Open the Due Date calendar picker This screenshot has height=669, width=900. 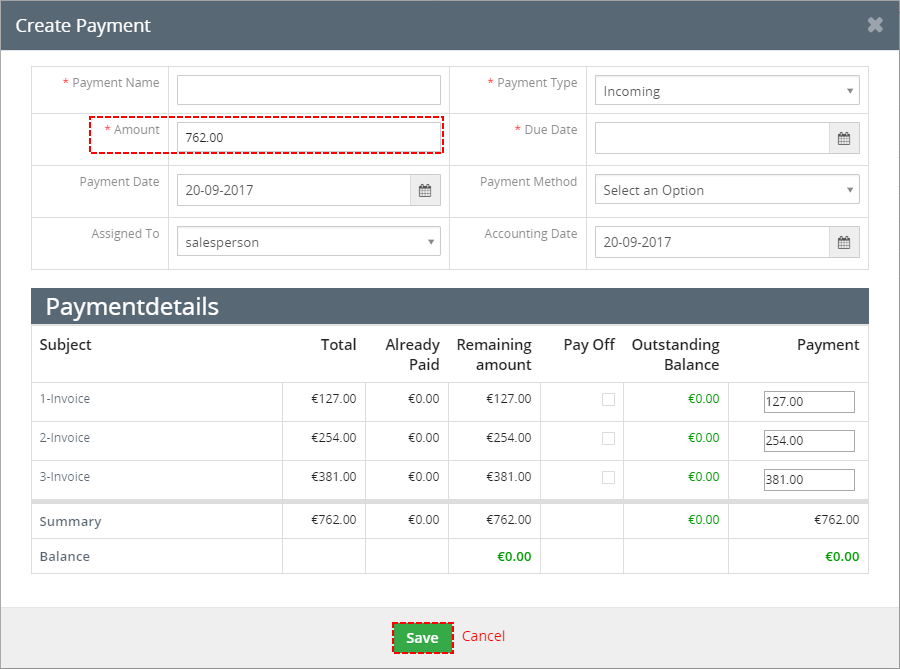click(844, 138)
